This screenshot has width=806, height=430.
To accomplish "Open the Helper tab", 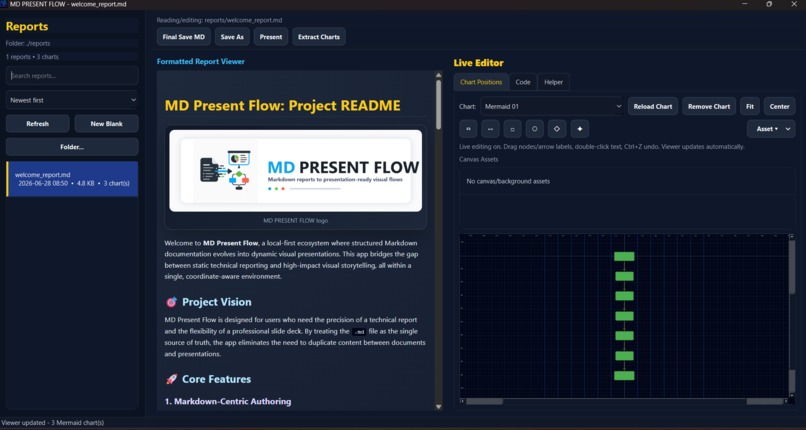I will pyautogui.click(x=554, y=82).
